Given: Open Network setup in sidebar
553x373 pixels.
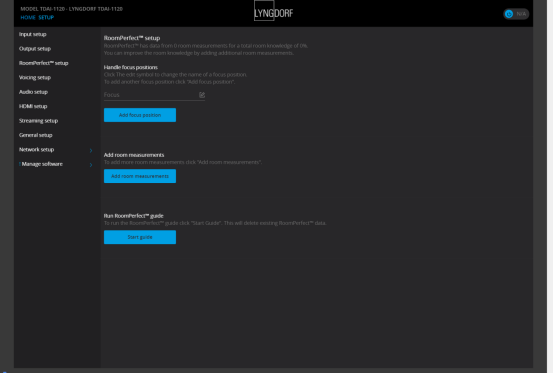Looking at the screenshot, I should [x=36, y=149].
